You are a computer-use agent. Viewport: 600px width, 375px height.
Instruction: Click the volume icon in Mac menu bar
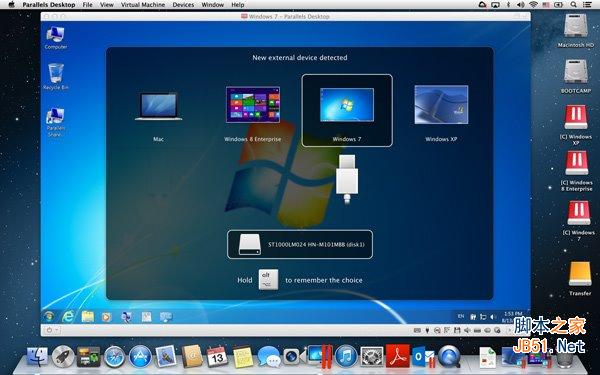tap(520, 5)
